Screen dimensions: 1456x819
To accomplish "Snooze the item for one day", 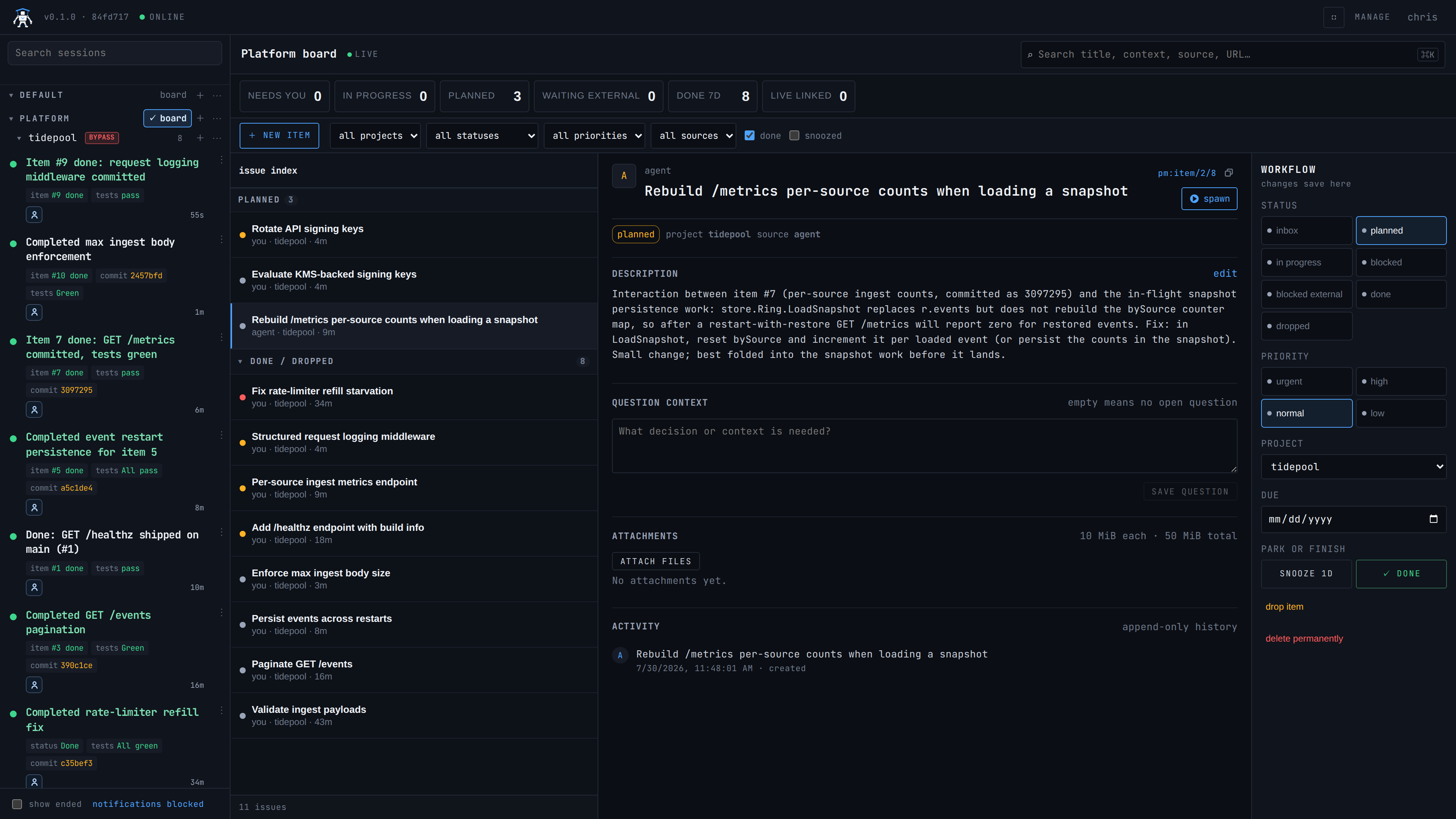I will (x=1306, y=574).
